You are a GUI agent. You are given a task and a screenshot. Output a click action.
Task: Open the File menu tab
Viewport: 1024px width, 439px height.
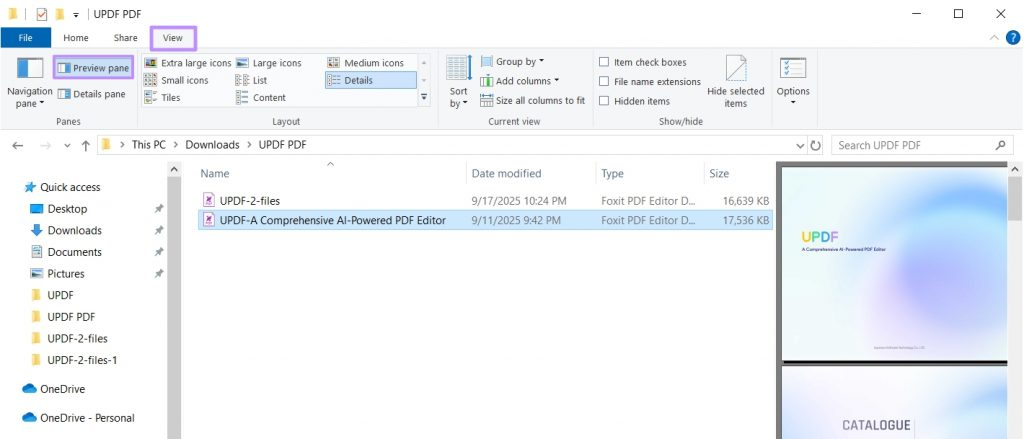[25, 38]
